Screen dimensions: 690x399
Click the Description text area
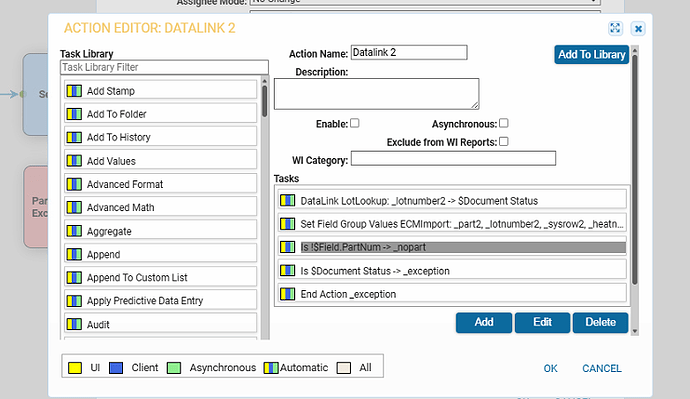376,94
